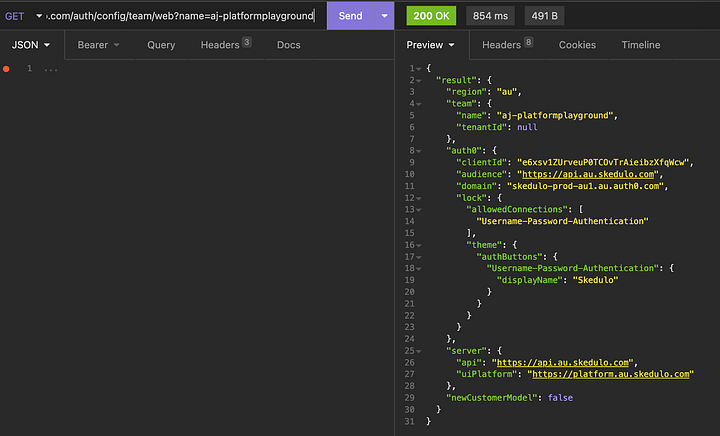Switch to the Query tab
The image size is (720, 436).
click(161, 45)
